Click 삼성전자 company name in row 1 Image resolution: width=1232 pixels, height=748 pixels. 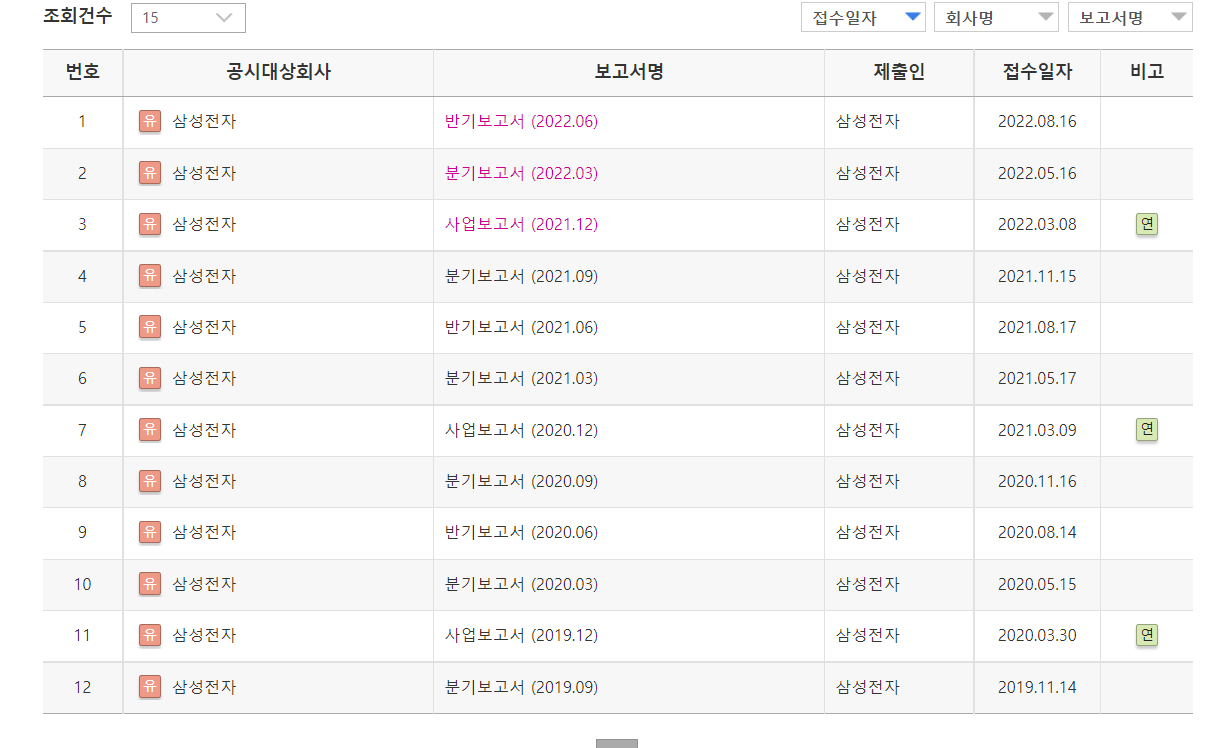click(x=204, y=122)
